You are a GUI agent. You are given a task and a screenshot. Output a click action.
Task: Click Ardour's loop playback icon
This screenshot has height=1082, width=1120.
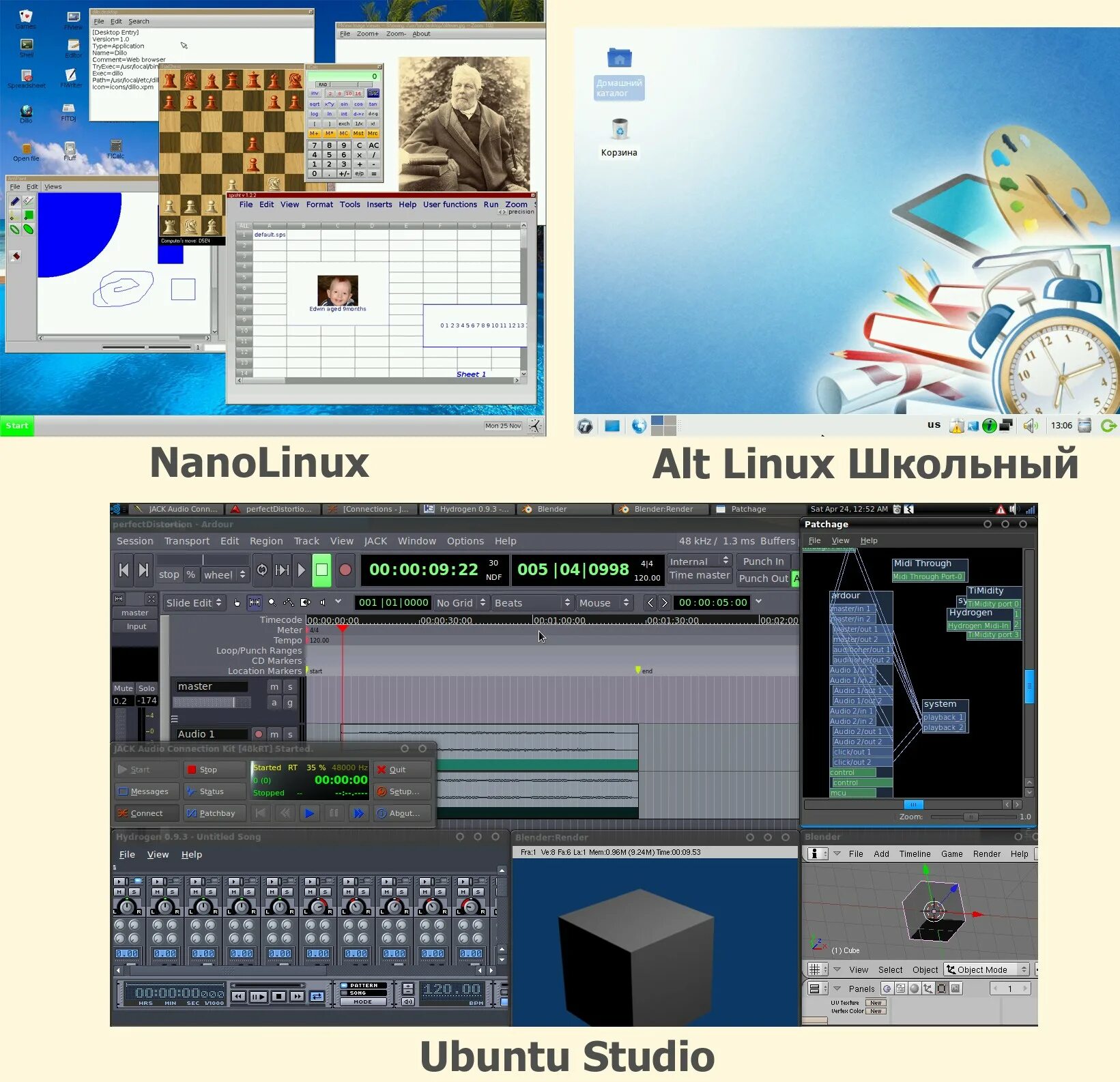click(x=262, y=570)
